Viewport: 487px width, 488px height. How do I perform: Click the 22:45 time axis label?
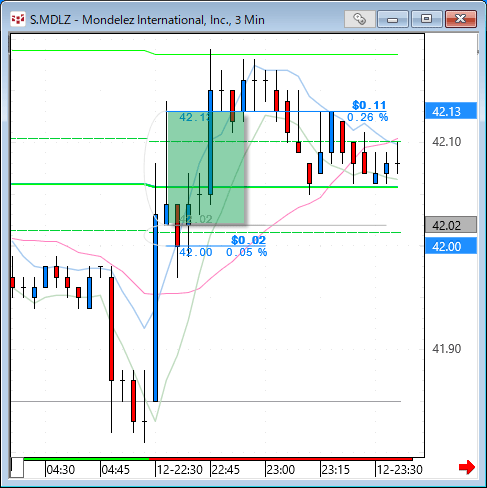pyautogui.click(x=225, y=470)
